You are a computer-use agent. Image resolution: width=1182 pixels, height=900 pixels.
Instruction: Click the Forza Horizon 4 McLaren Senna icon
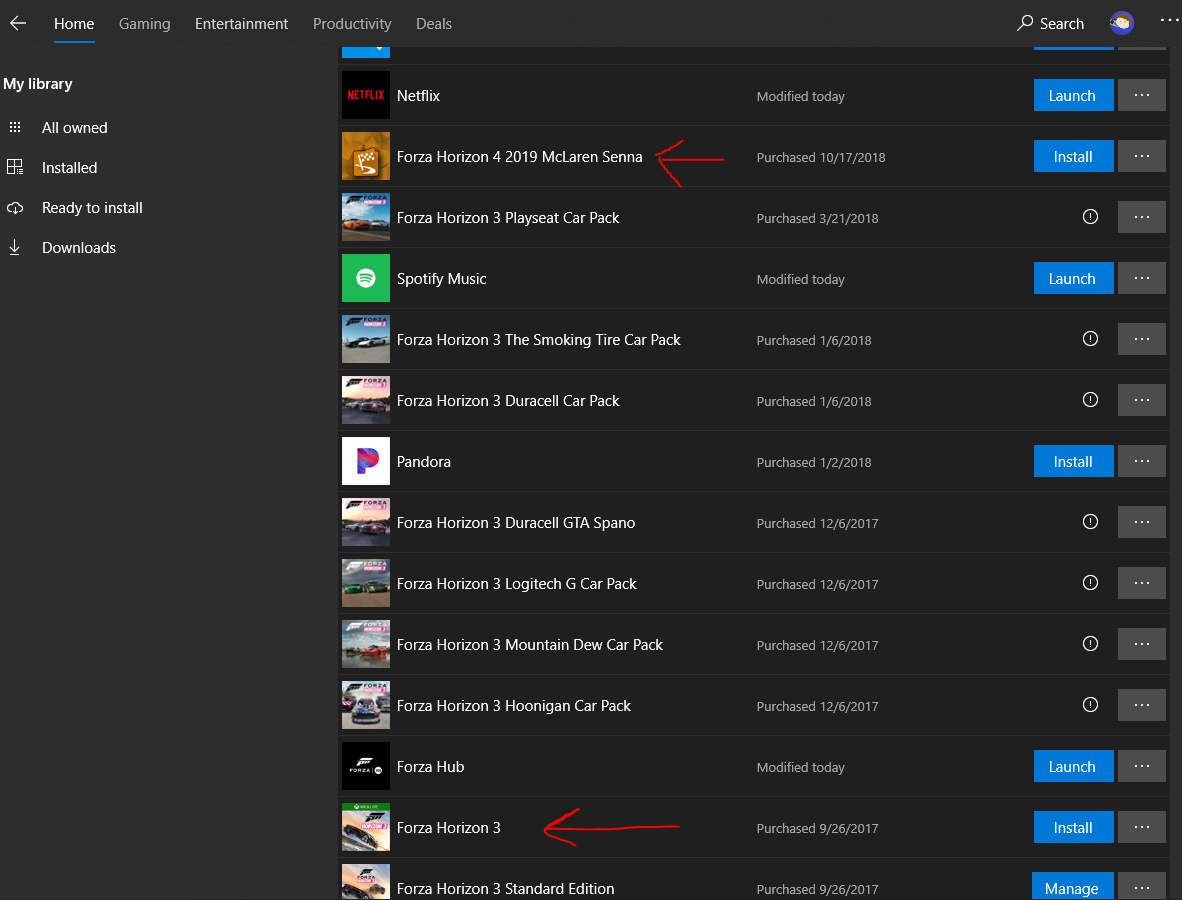(366, 156)
